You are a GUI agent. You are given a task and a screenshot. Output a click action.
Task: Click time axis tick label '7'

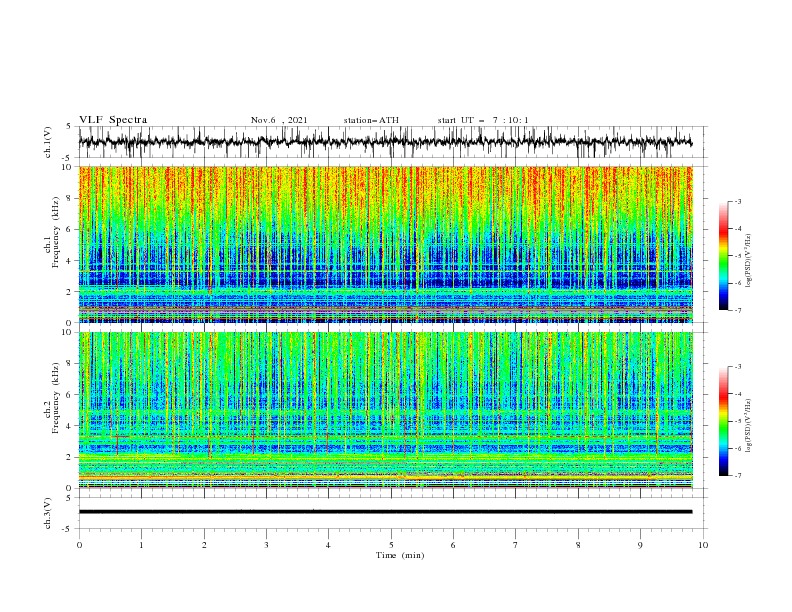[516, 545]
